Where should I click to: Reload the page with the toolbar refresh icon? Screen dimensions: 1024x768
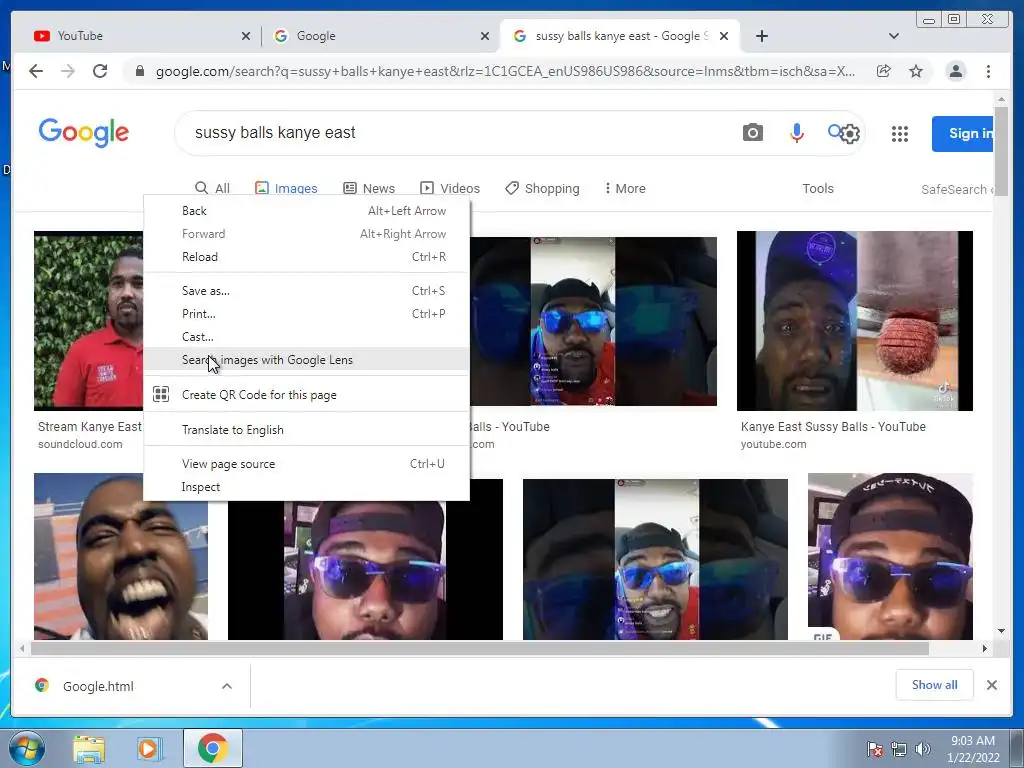99,71
